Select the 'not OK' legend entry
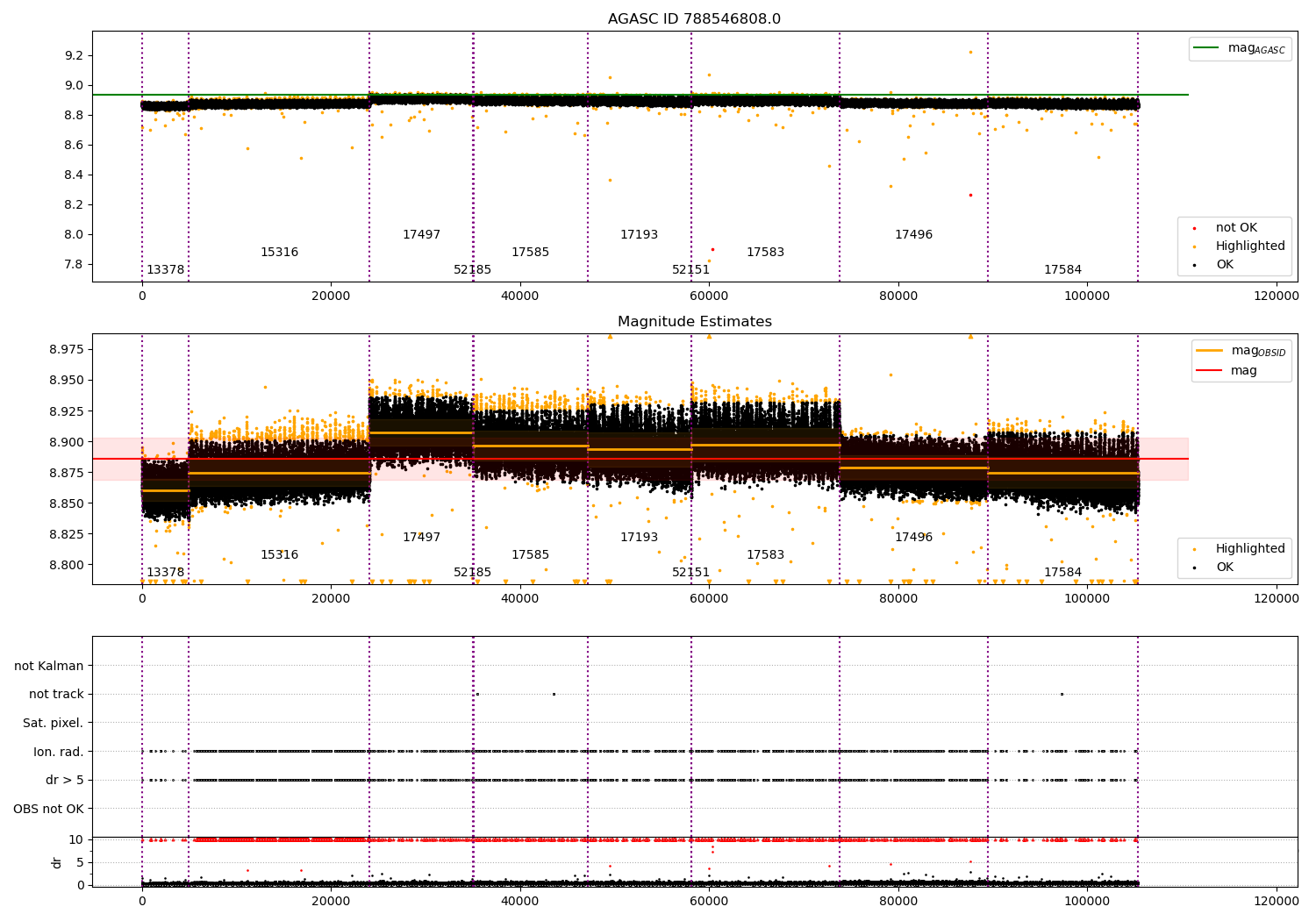Viewport: 1316px width, 921px height. point(1236,228)
